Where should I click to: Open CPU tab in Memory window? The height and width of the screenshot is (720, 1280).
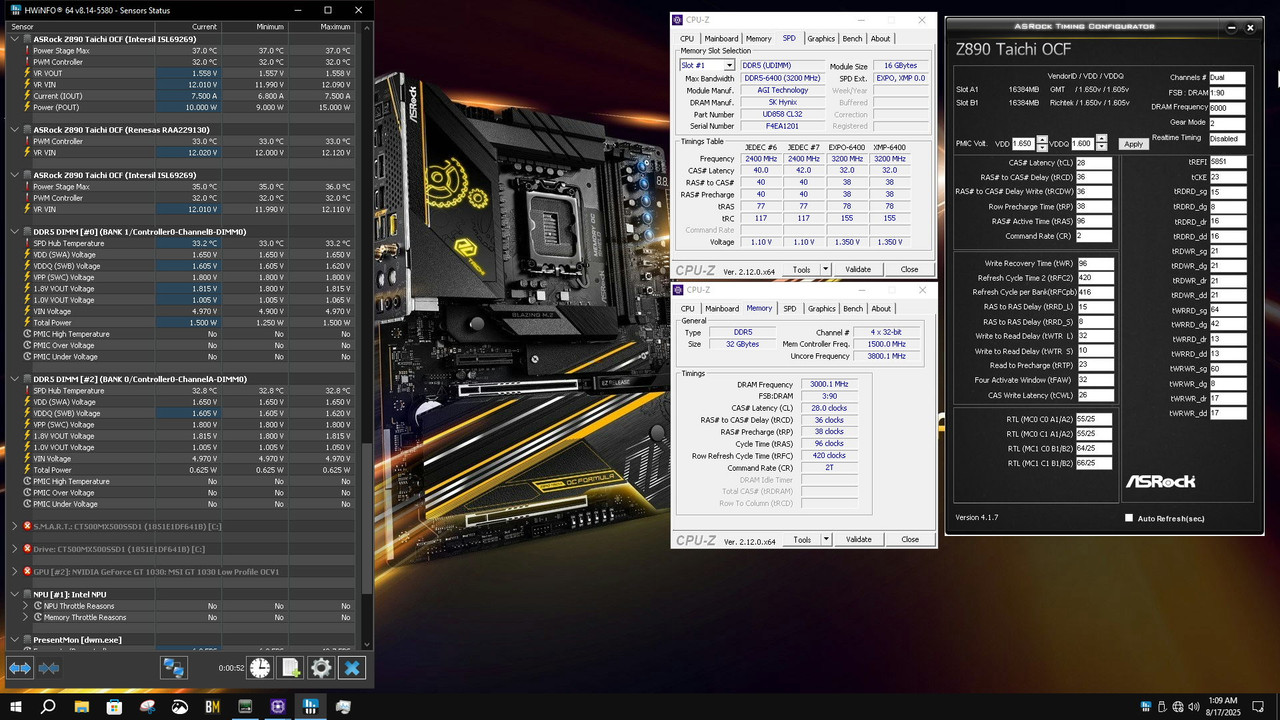tap(688, 309)
